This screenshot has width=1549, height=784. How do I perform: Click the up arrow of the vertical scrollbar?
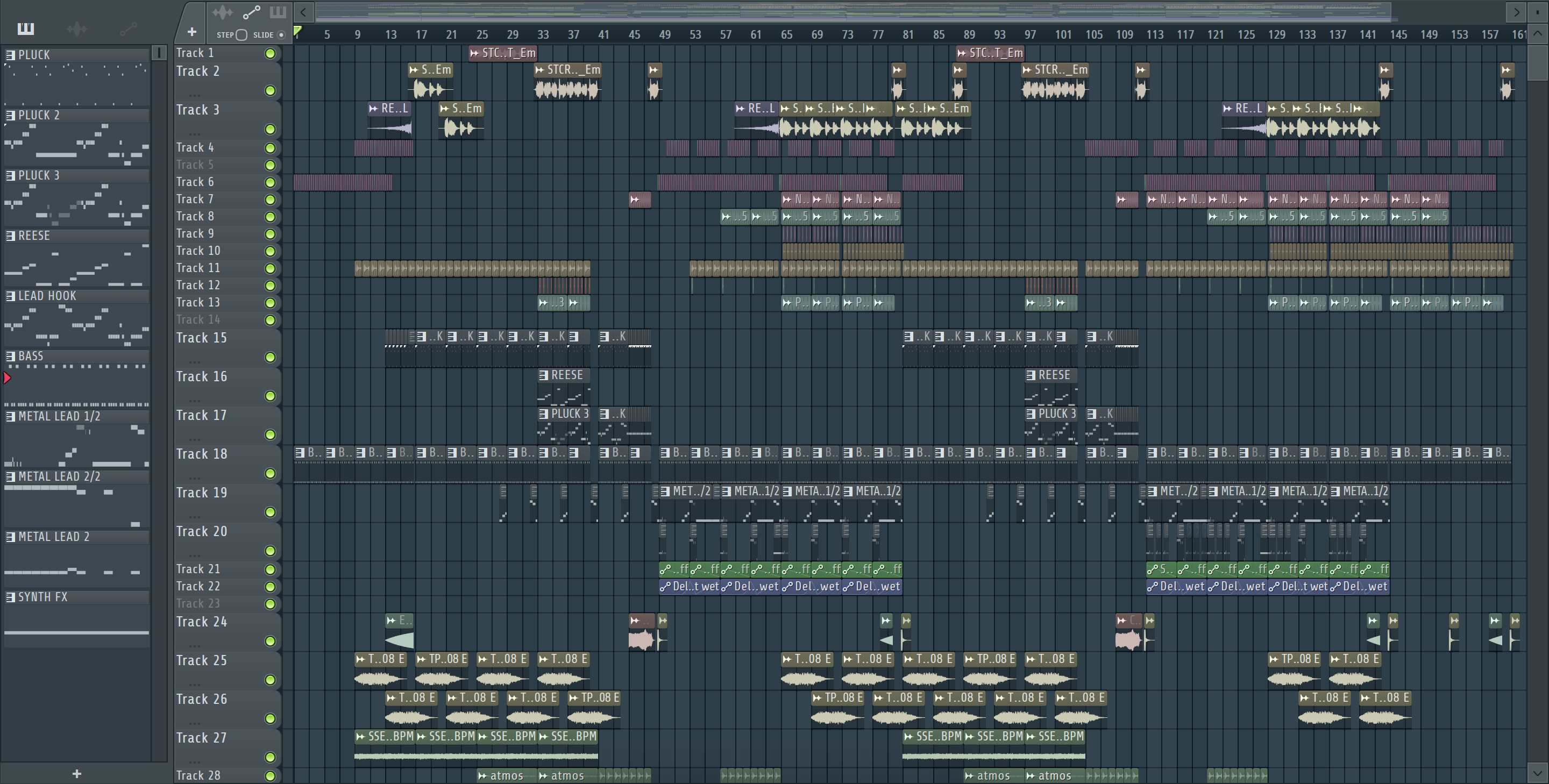[x=1538, y=34]
